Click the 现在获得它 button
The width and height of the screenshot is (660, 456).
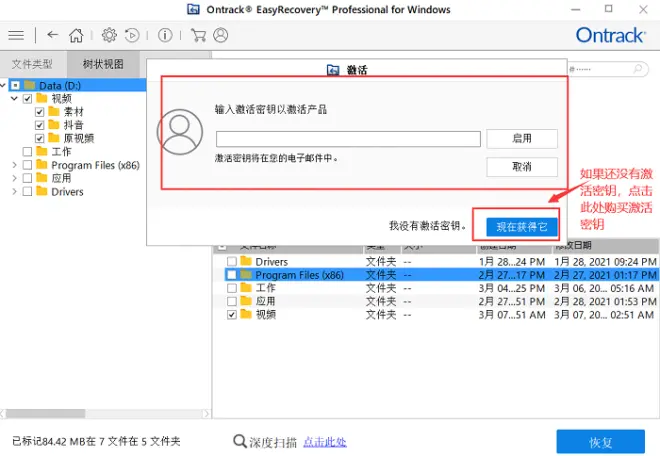pyautogui.click(x=522, y=227)
